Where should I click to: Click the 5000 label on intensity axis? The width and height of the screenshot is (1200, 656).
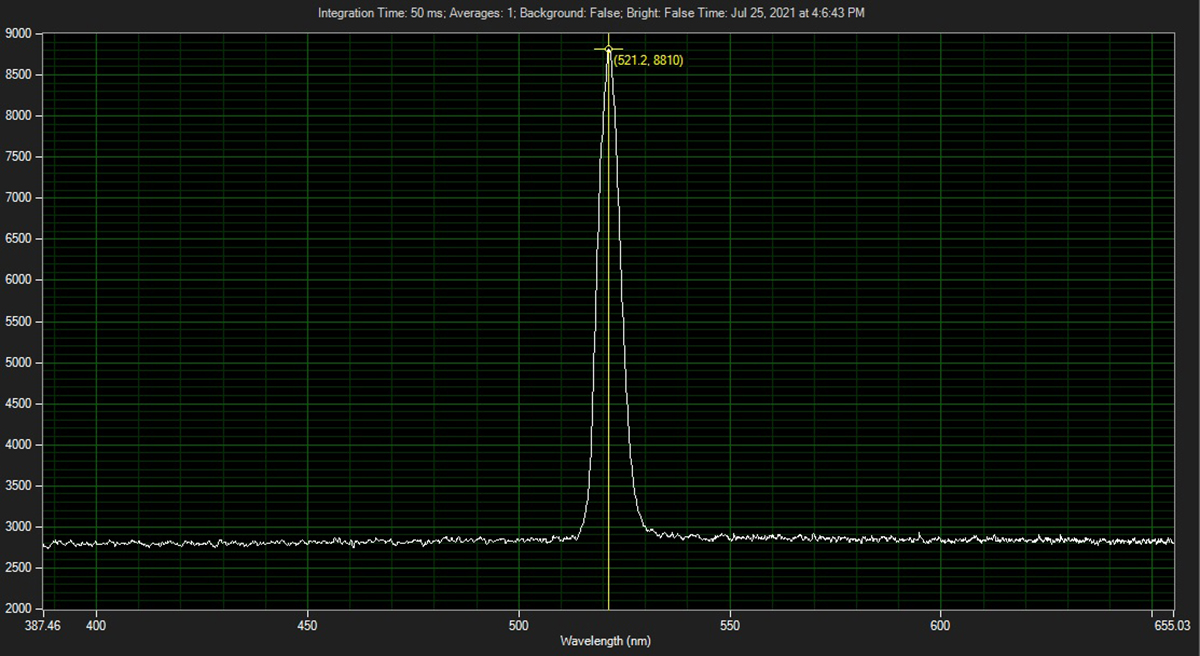pyautogui.click(x=19, y=363)
